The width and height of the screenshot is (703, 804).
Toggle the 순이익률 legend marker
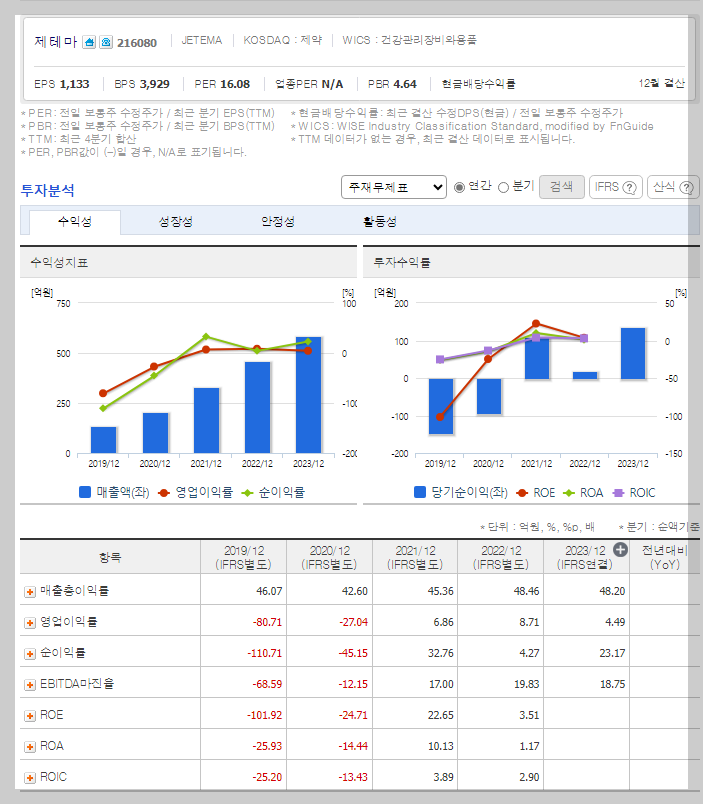click(x=247, y=493)
